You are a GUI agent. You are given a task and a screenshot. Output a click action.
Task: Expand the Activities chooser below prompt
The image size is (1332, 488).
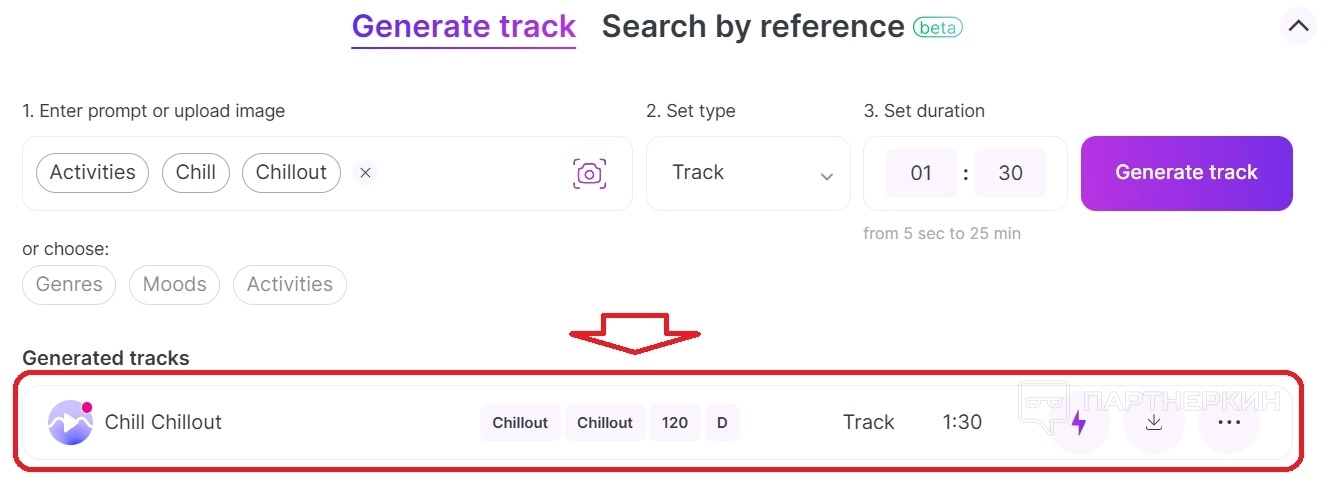pyautogui.click(x=289, y=285)
